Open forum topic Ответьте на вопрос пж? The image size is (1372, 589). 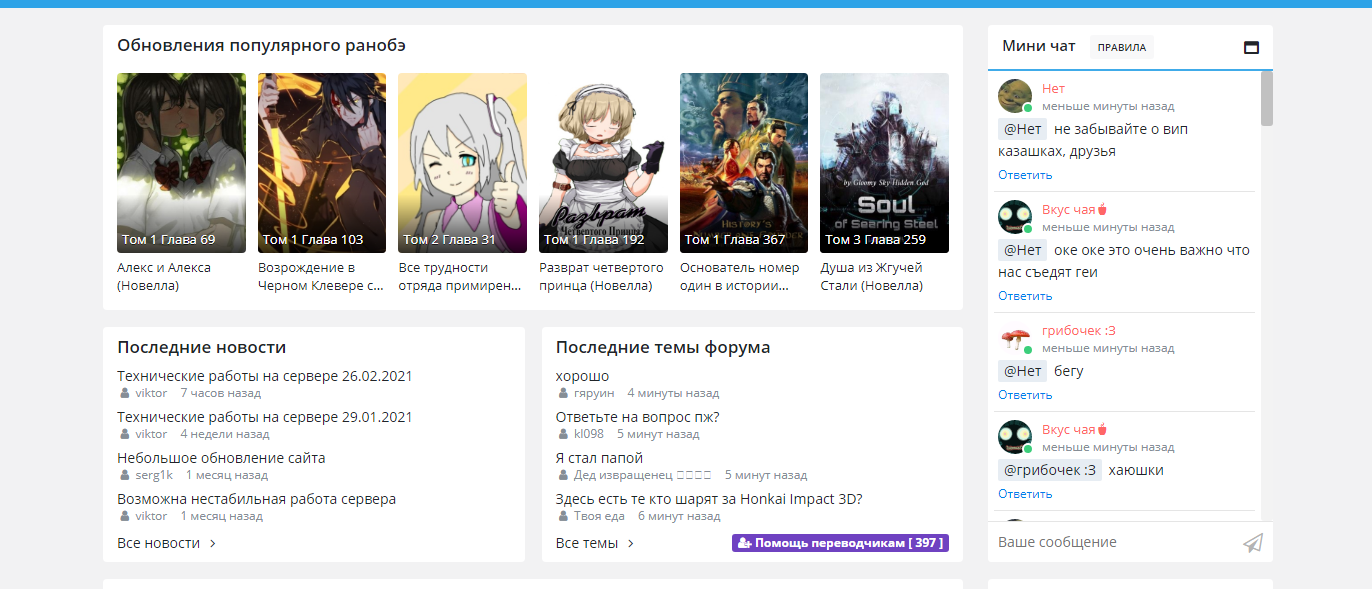click(638, 417)
